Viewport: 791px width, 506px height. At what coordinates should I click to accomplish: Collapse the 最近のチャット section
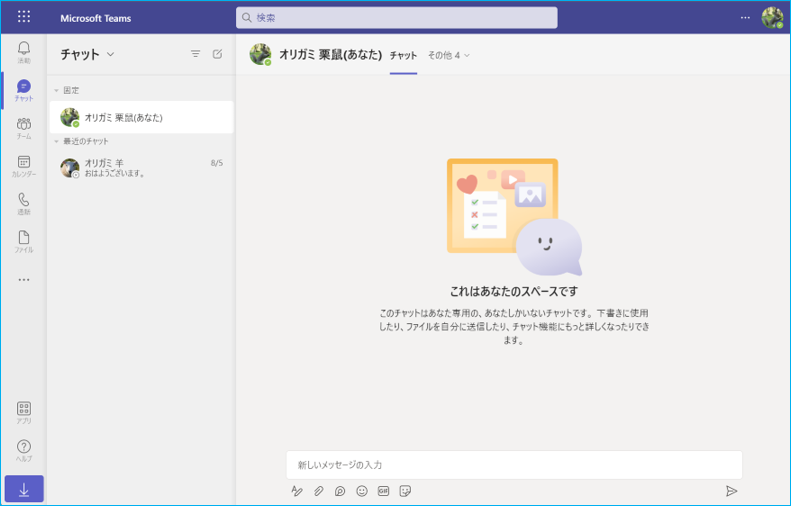tap(57, 141)
